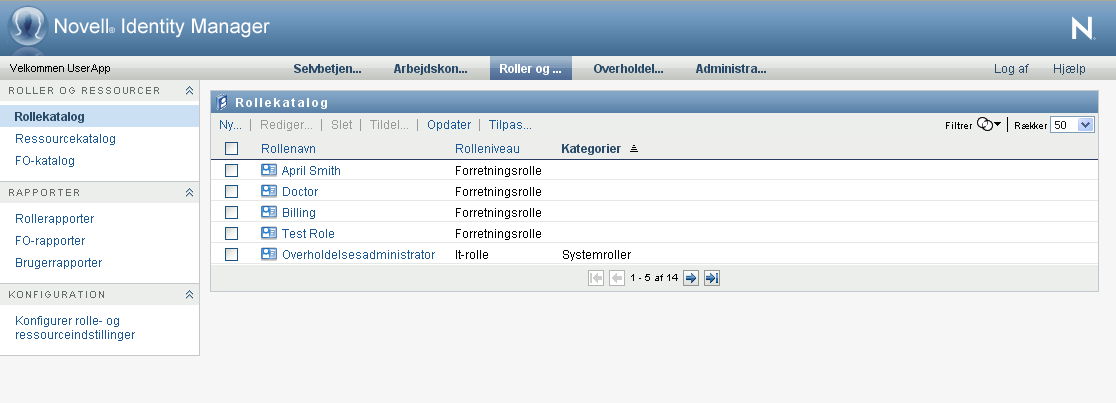The height and width of the screenshot is (403, 1116).
Task: Click the Opdater refresh button
Action: (449, 125)
